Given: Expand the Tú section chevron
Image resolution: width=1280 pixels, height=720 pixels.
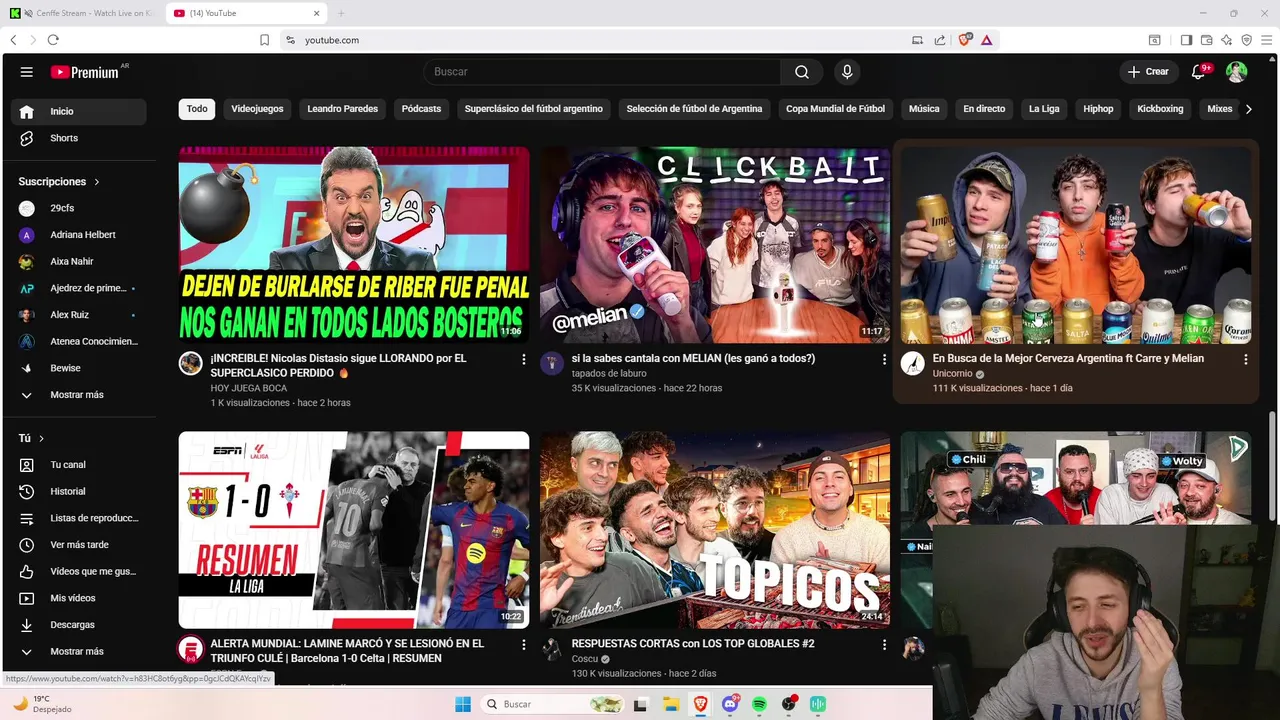Looking at the screenshot, I should 41,438.
